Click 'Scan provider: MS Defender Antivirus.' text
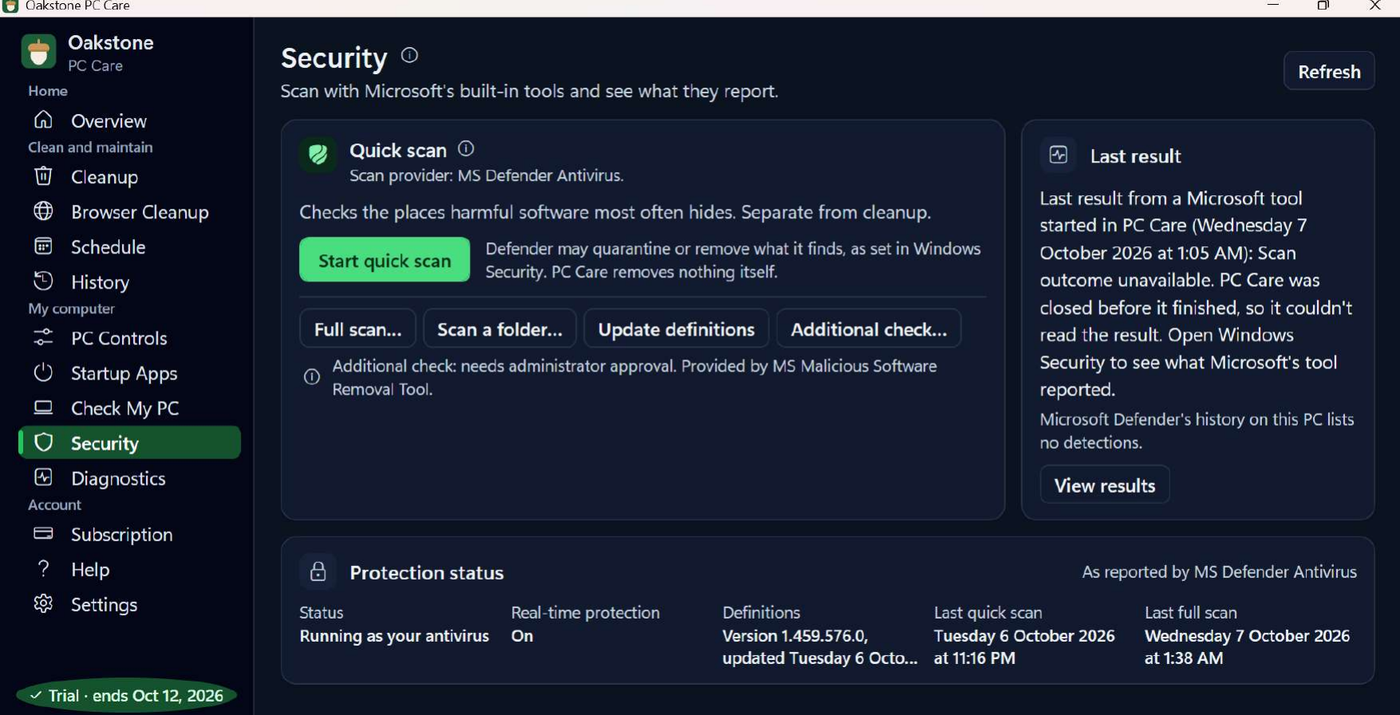The height and width of the screenshot is (715, 1400). pos(486,176)
